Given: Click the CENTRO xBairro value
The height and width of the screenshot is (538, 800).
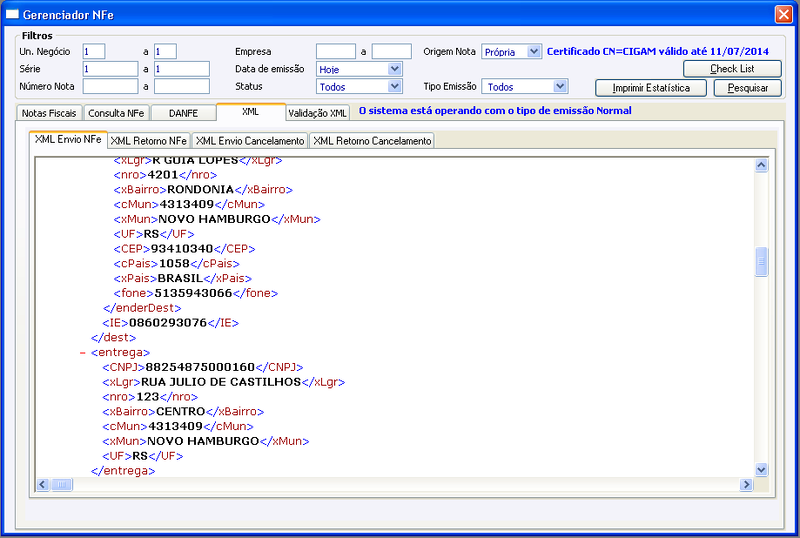Looking at the screenshot, I should tap(181, 411).
